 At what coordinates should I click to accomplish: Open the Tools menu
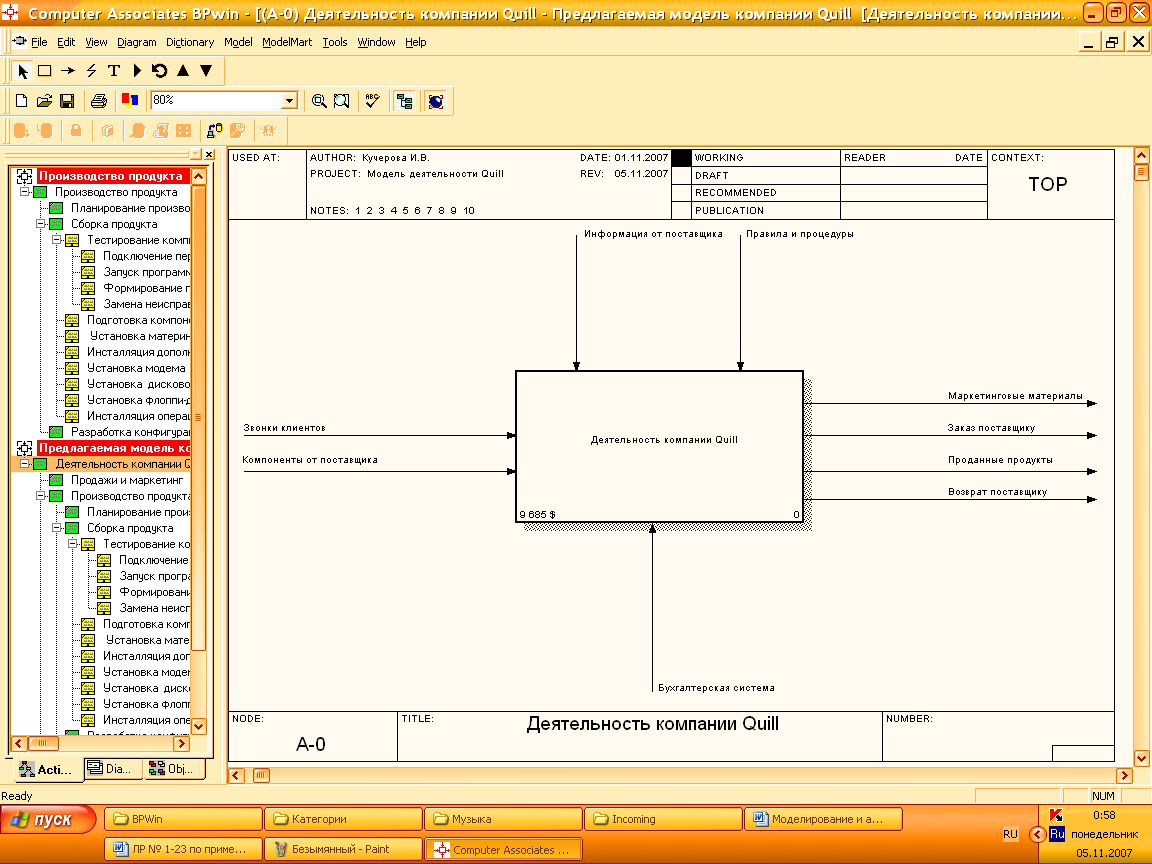(335, 42)
